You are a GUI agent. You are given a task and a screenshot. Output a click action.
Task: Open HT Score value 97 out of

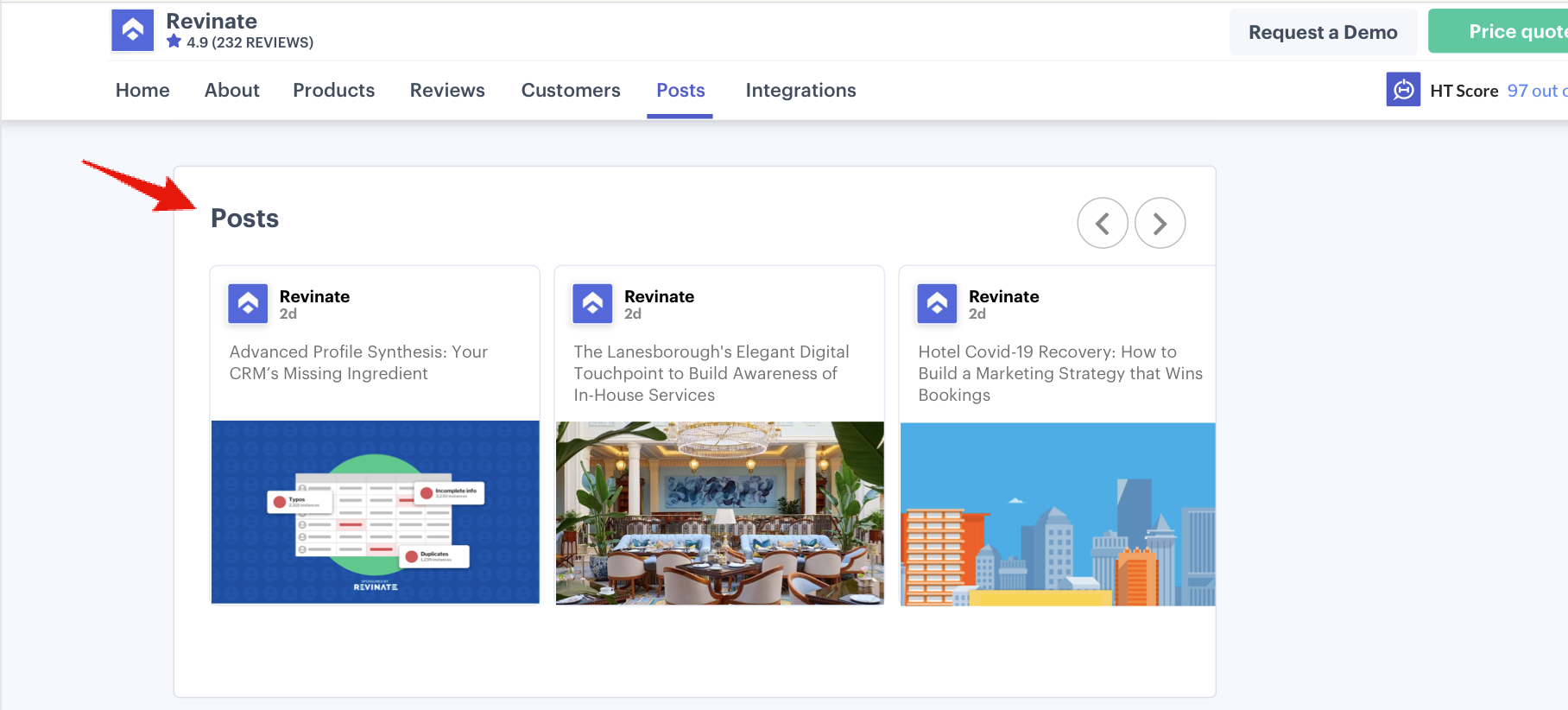point(1538,91)
